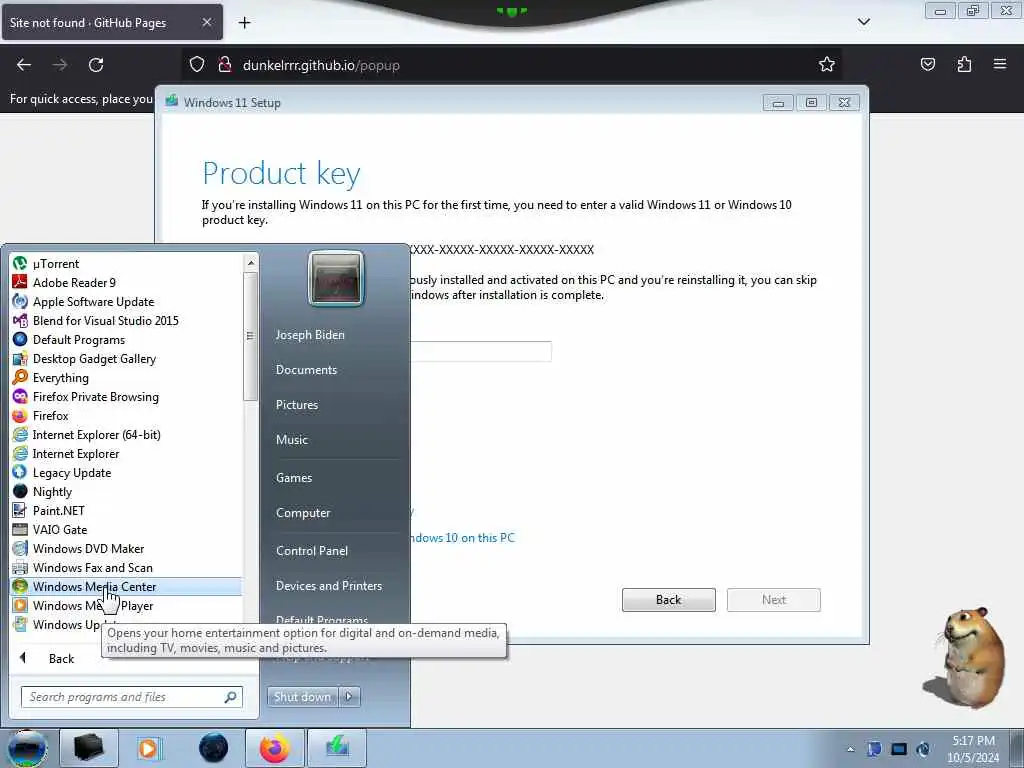The height and width of the screenshot is (768, 1024).
Task: Open the green arrow taskbar app
Action: pos(337,748)
